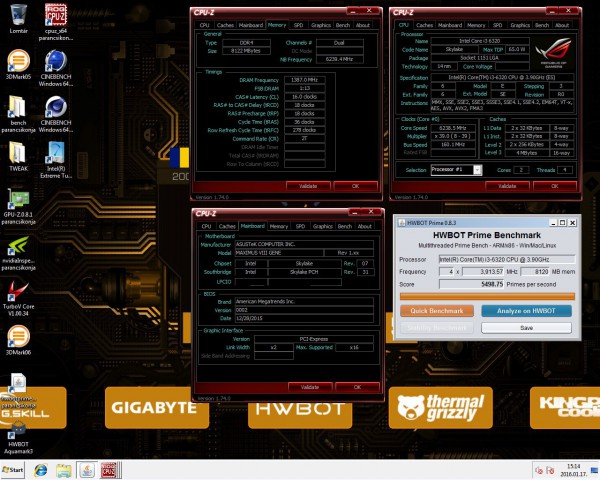Open the file explorer taskbar icon
Viewport: 600px width, 480px height.
64,470
